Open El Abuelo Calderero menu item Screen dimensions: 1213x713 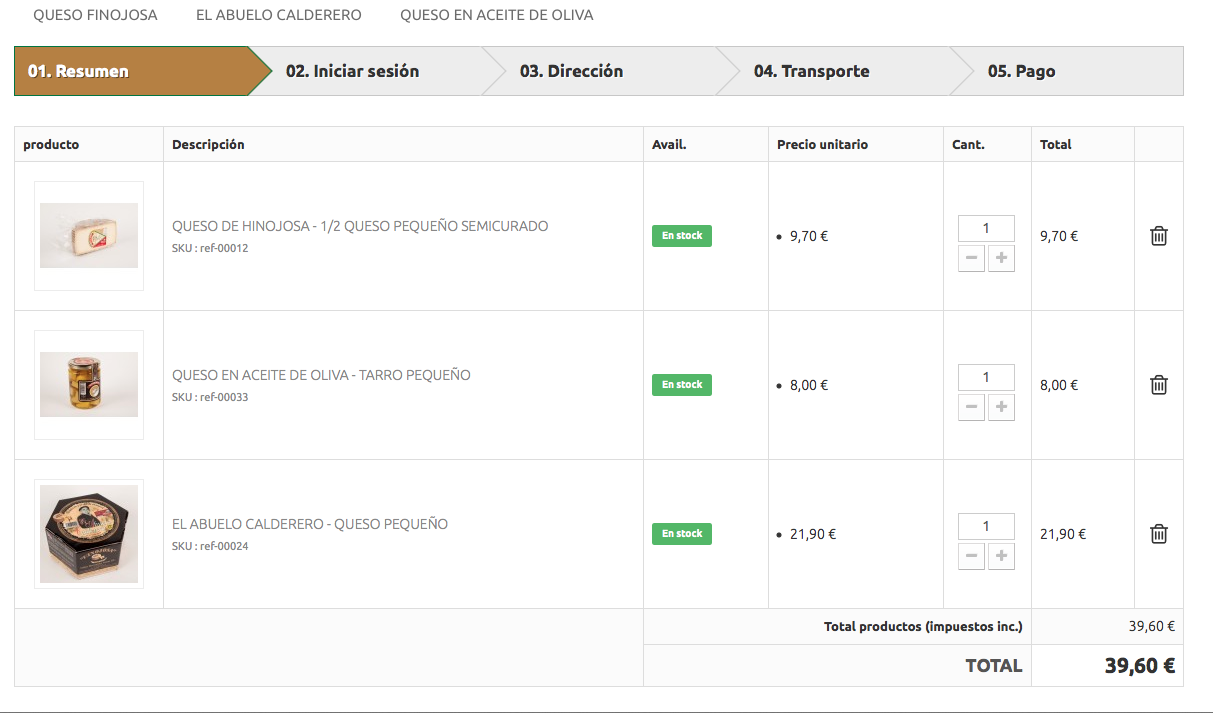[279, 15]
